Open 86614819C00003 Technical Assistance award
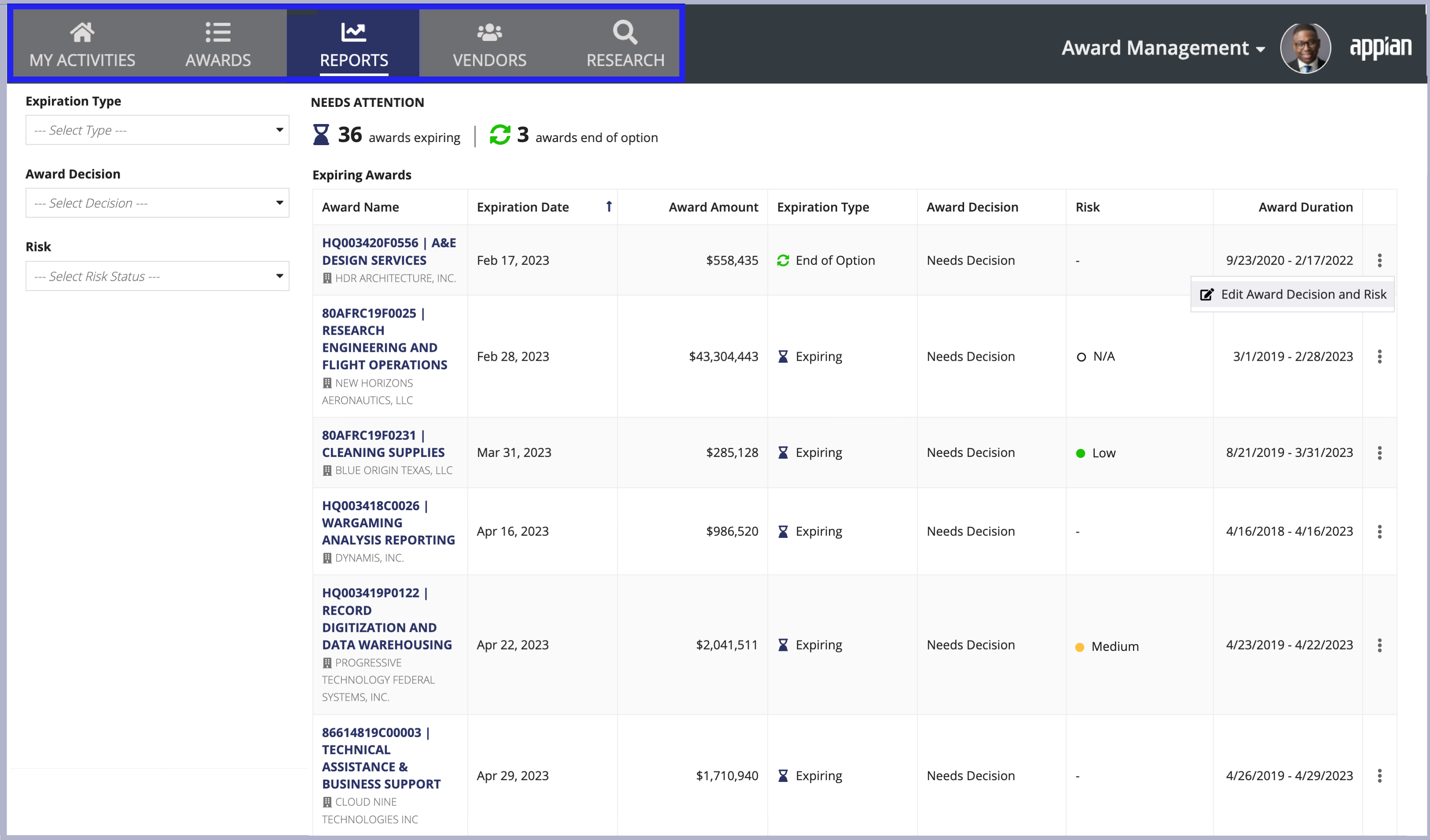Viewport: 1430px width, 840px height. pos(381,758)
